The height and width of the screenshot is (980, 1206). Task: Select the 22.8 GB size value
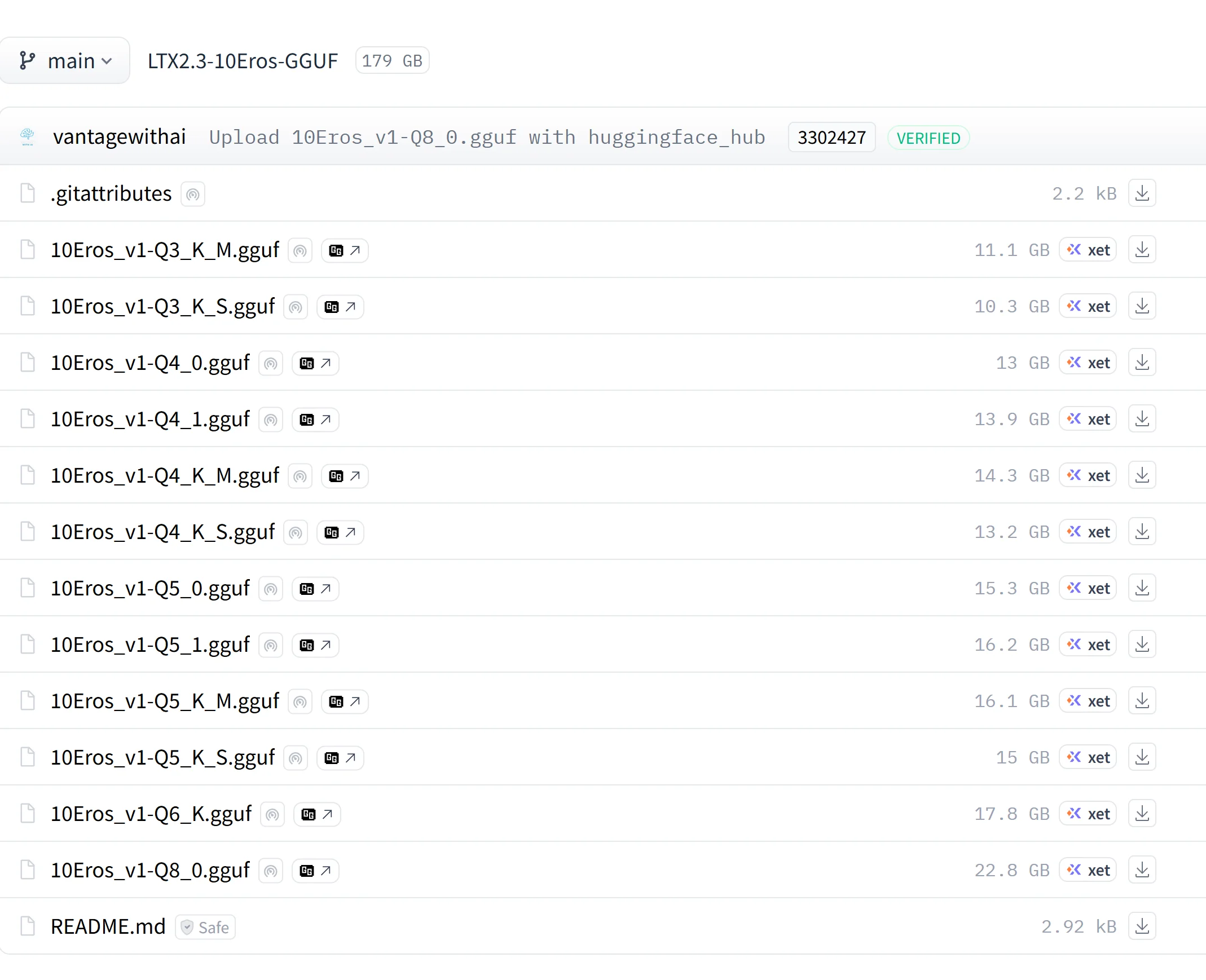tap(1012, 871)
